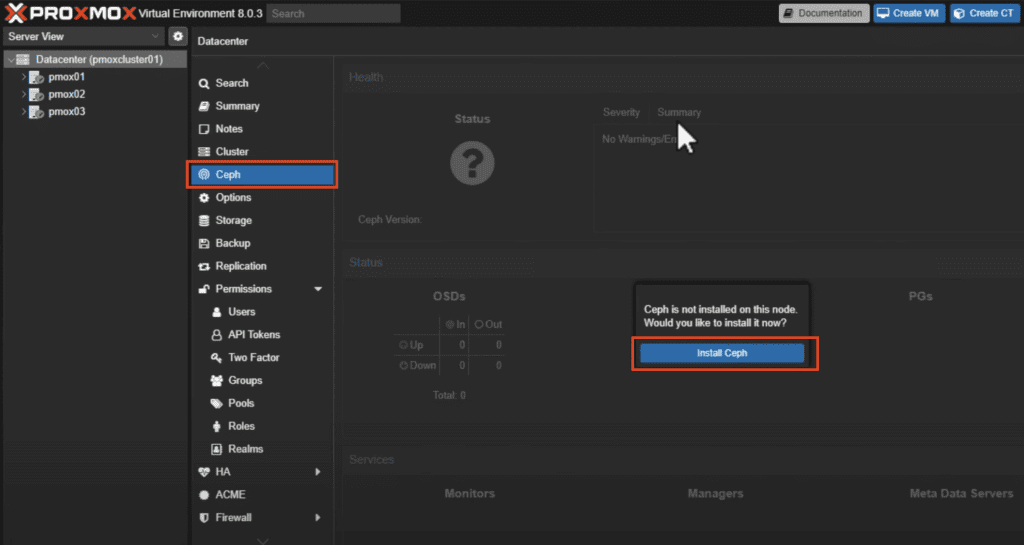Open Server View settings gear
The height and width of the screenshot is (545, 1024).
coord(178,36)
